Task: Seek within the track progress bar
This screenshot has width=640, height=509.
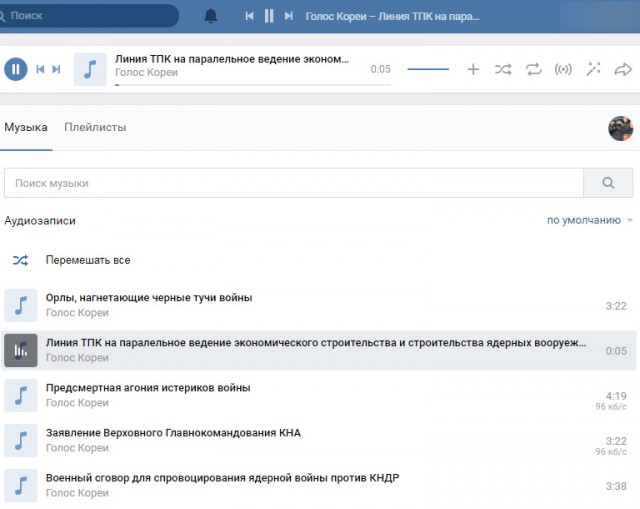Action: point(253,85)
